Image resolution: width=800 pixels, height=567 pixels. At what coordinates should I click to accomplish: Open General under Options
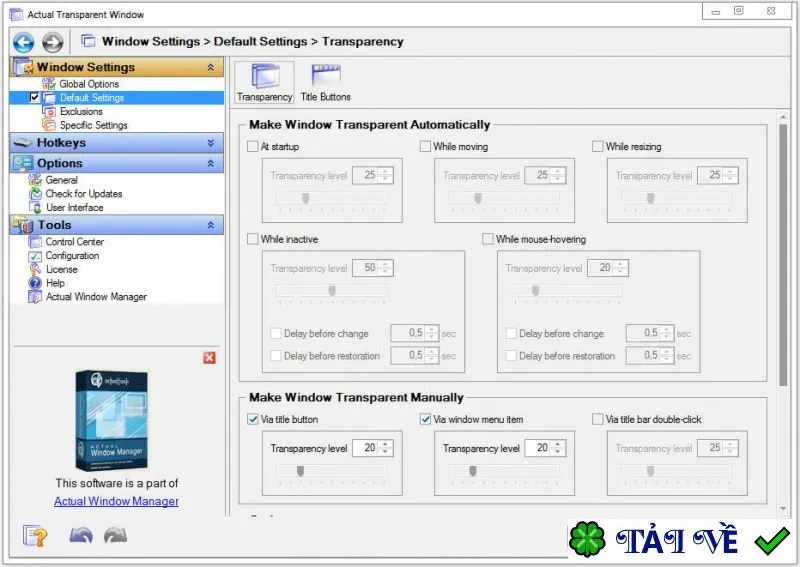pyautogui.click(x=61, y=180)
